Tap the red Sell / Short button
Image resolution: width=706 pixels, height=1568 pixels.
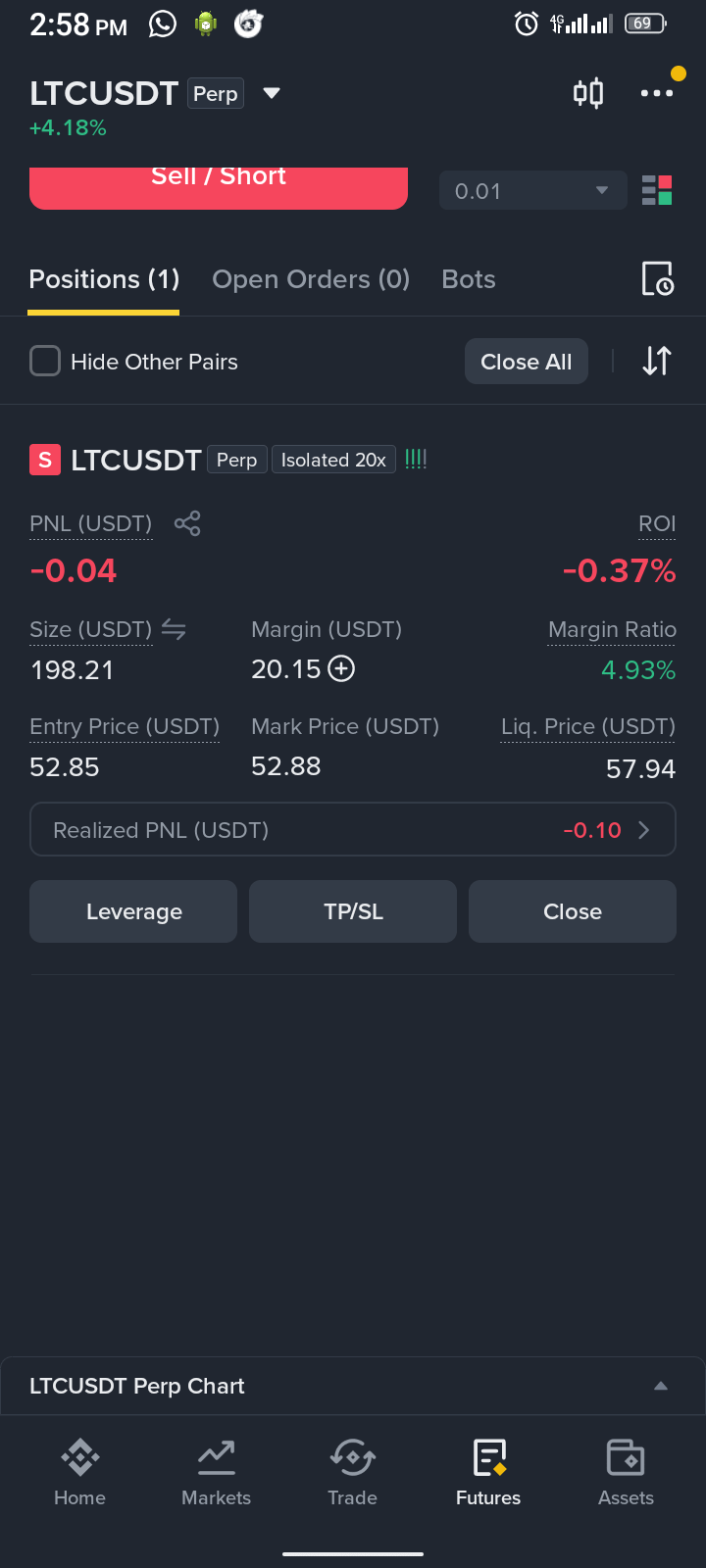[x=219, y=187]
